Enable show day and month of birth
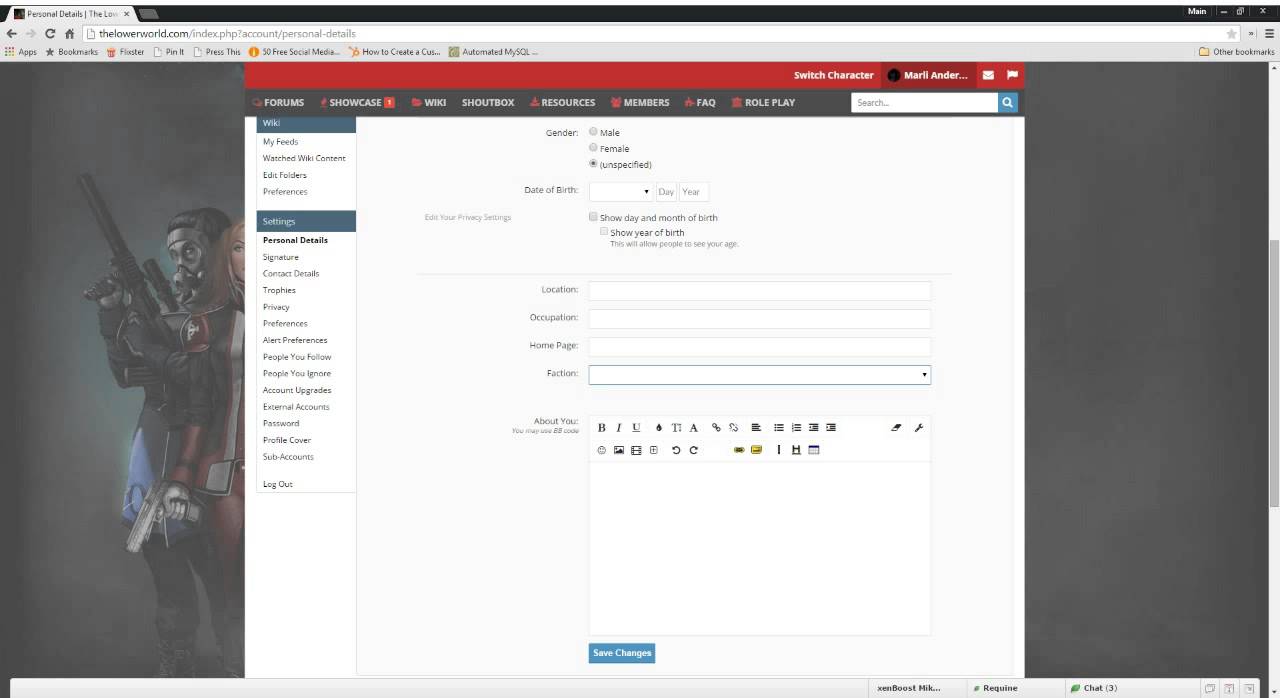Image resolution: width=1280 pixels, height=698 pixels. [x=593, y=216]
